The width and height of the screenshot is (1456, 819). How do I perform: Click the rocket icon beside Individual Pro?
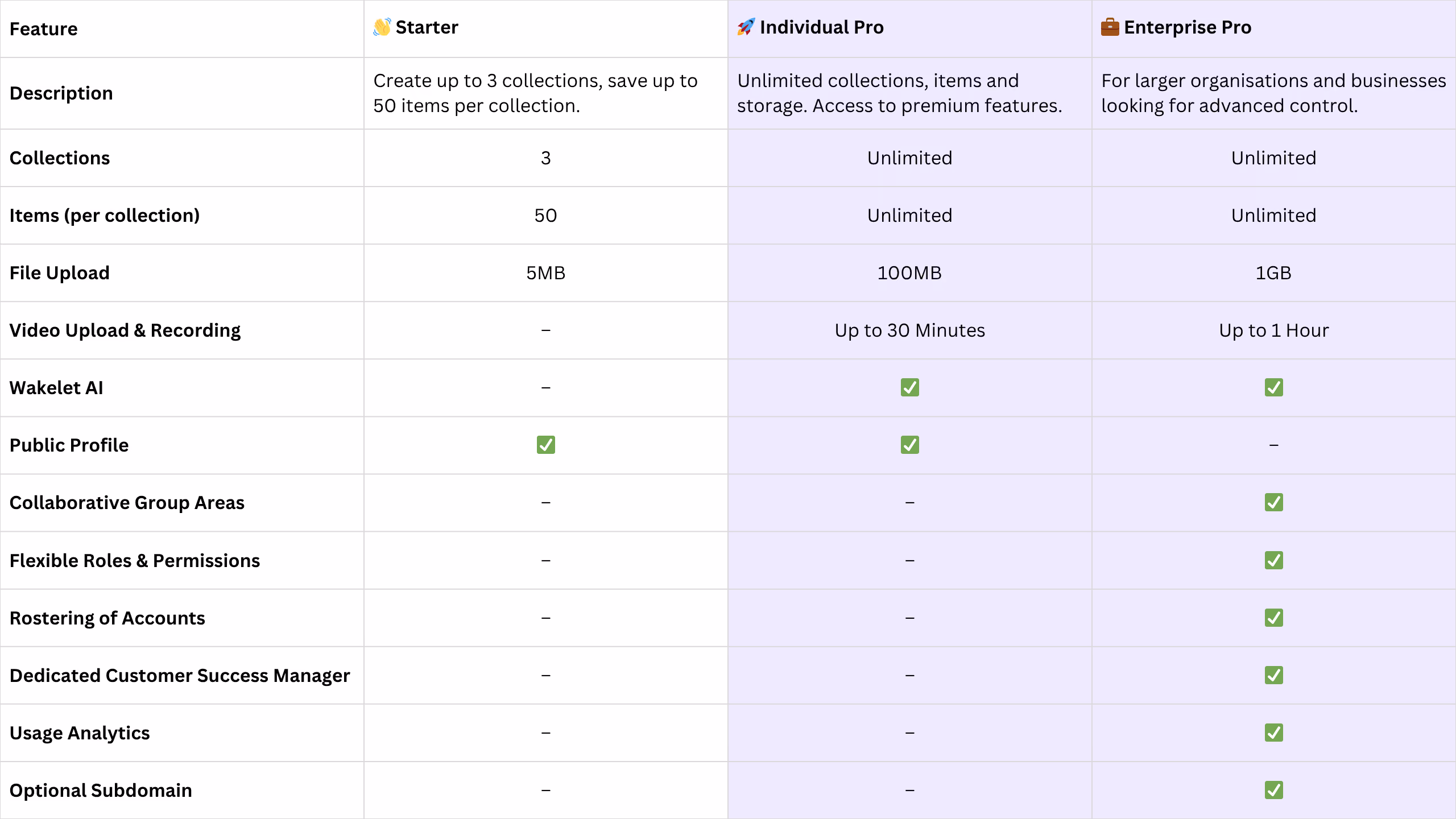pos(746,27)
